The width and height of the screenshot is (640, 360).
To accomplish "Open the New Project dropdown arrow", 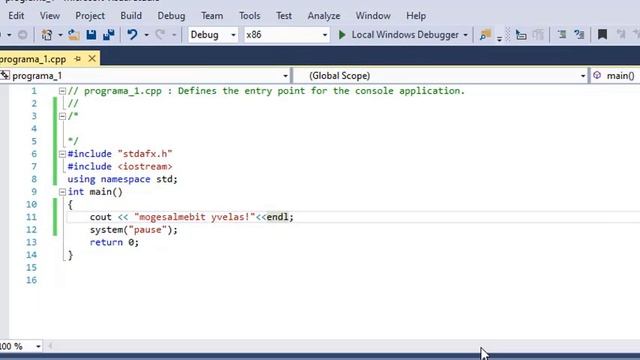I will pyautogui.click(x=60, y=35).
